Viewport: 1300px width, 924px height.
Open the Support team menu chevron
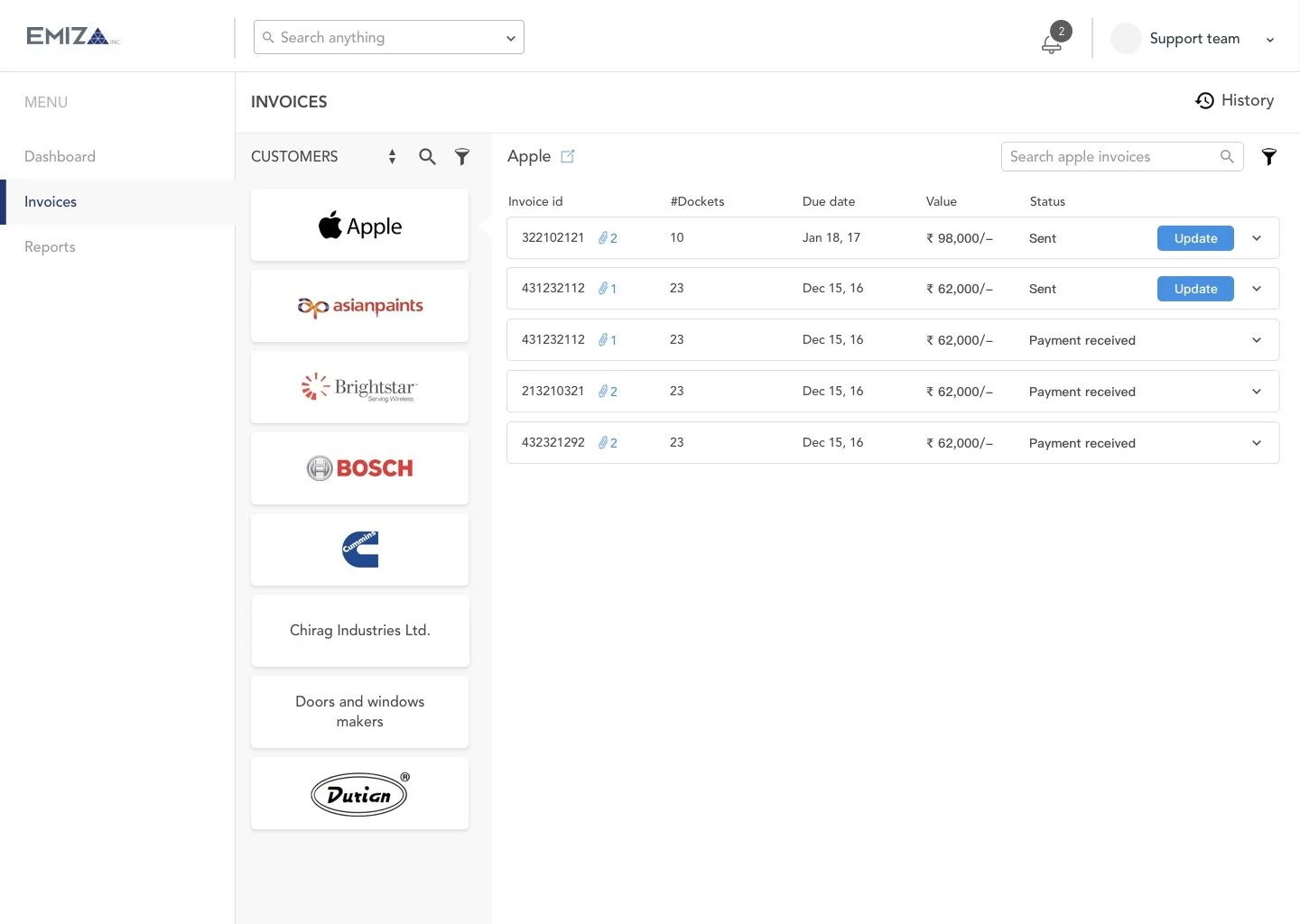(1270, 40)
